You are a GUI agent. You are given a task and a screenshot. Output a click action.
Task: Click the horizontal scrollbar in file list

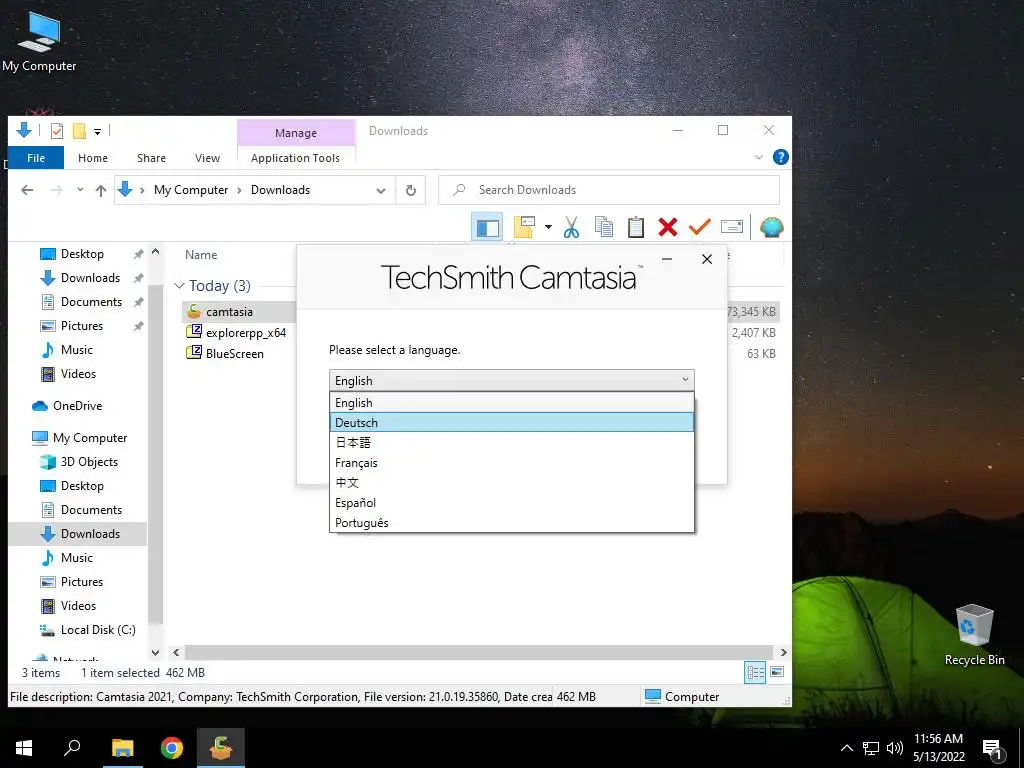(x=479, y=652)
